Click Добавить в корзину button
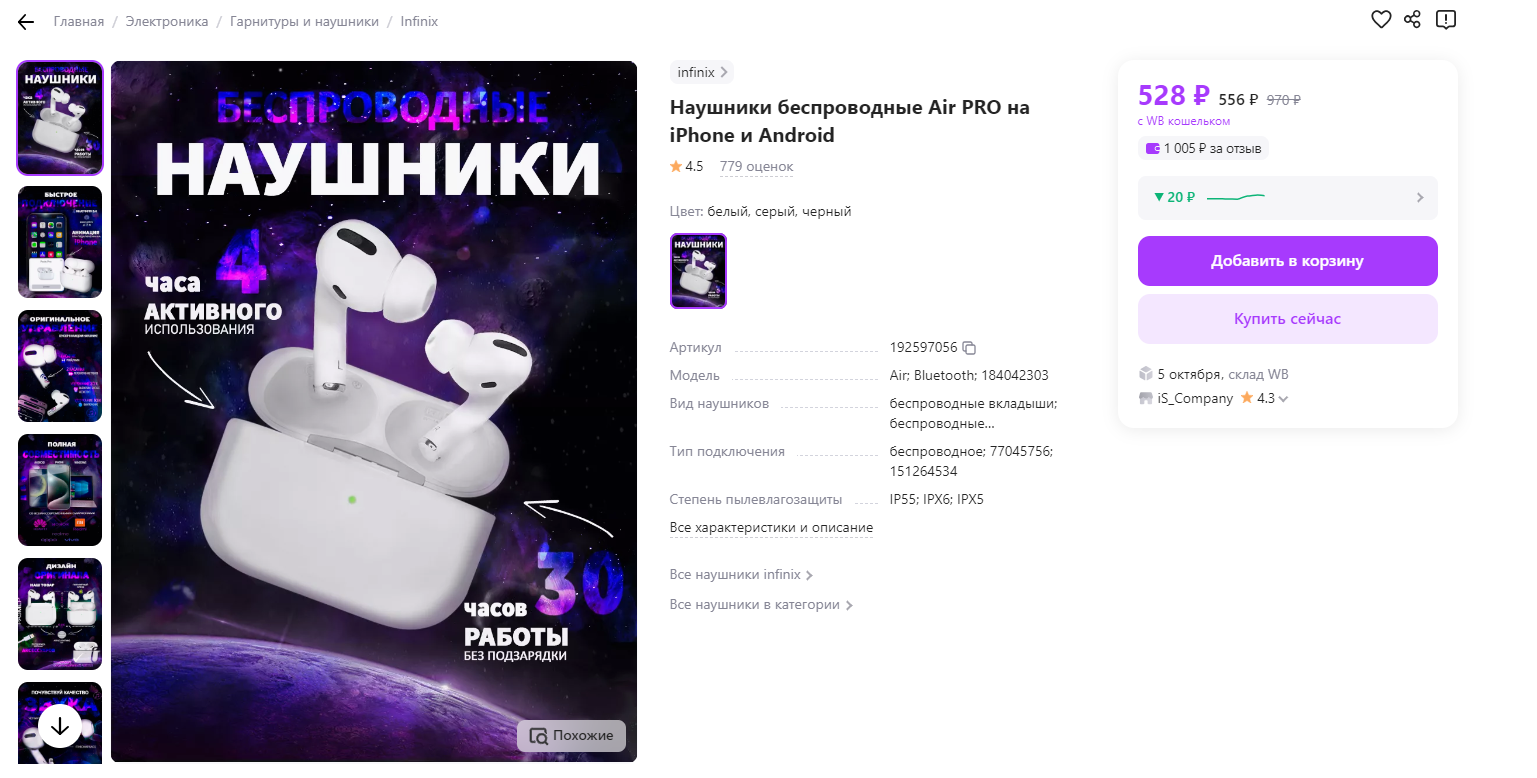This screenshot has width=1537, height=778. (1288, 261)
